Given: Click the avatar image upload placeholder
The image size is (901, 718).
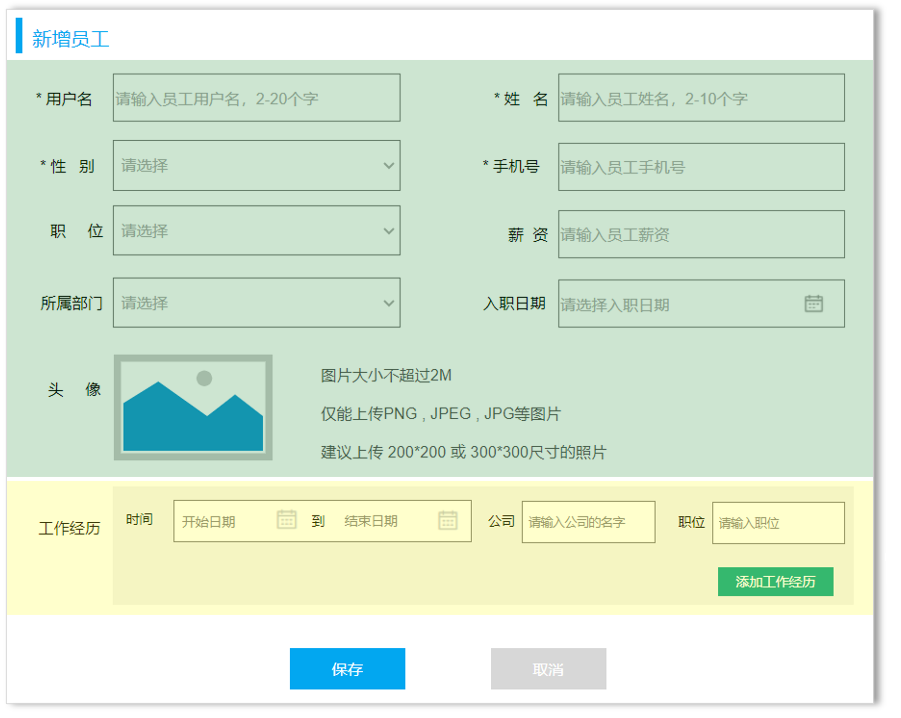Looking at the screenshot, I should click(x=193, y=408).
